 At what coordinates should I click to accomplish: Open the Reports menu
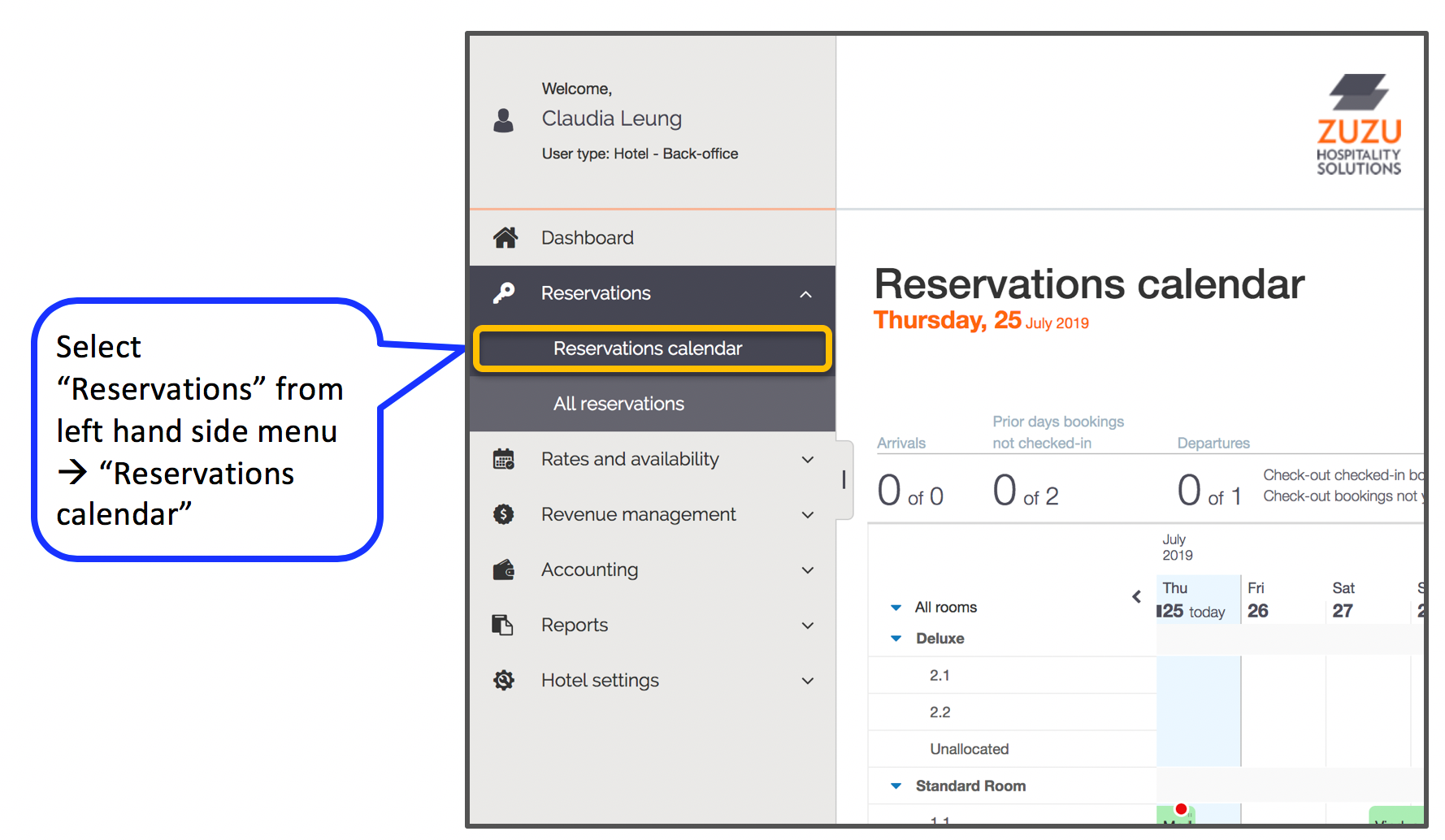(x=653, y=625)
